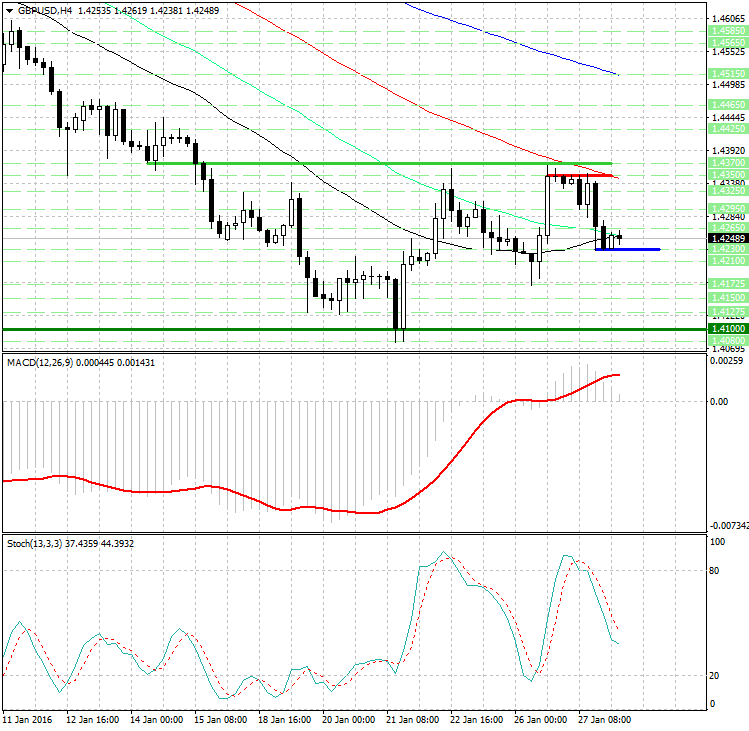Click the 1.45150 price level label
This screenshot has width=749, height=731.
click(x=728, y=74)
